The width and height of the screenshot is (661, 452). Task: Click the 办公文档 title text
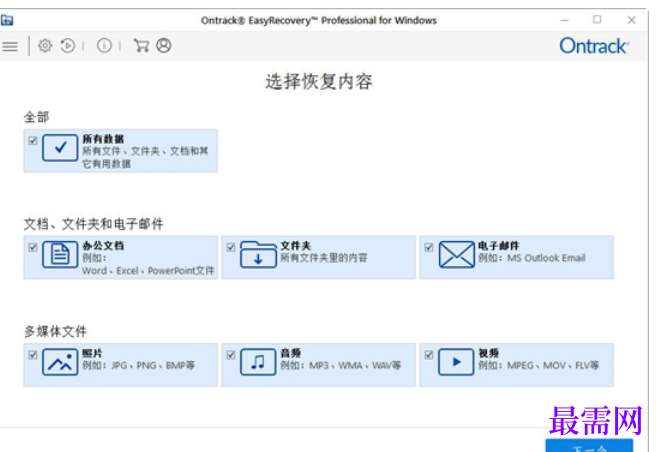[103, 246]
